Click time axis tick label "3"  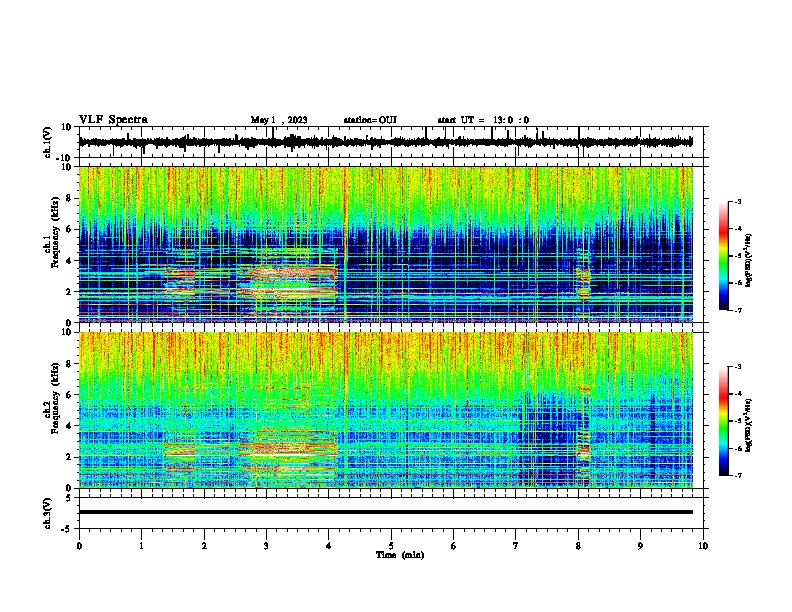coord(266,545)
